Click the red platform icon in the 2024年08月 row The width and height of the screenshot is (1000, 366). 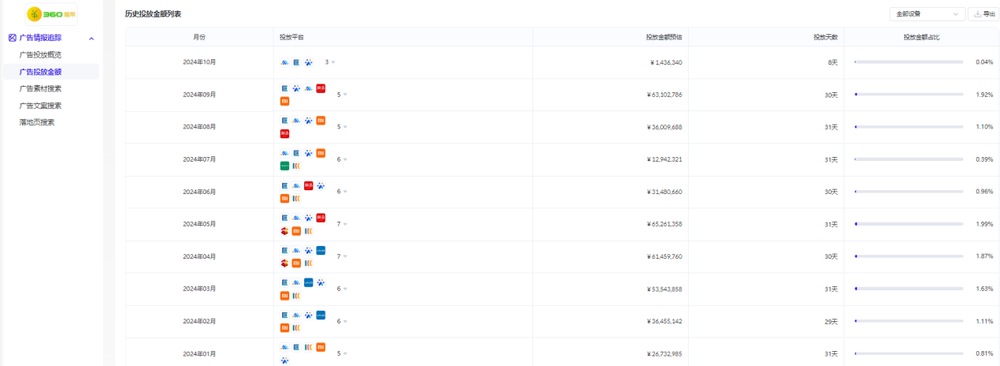coord(284,133)
